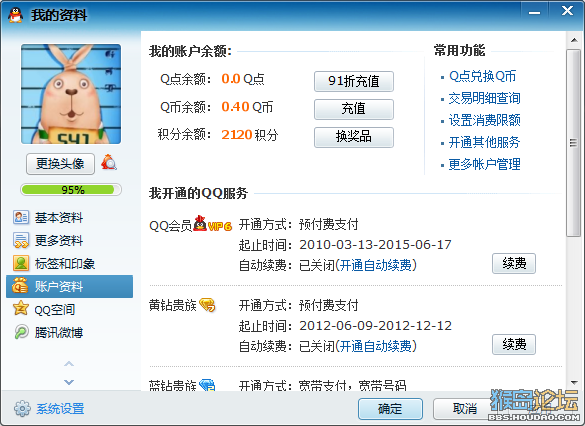Image resolution: width=585 pixels, height=426 pixels.
Task: Collapse sidebar list with the up chevron
Action: click(69, 364)
